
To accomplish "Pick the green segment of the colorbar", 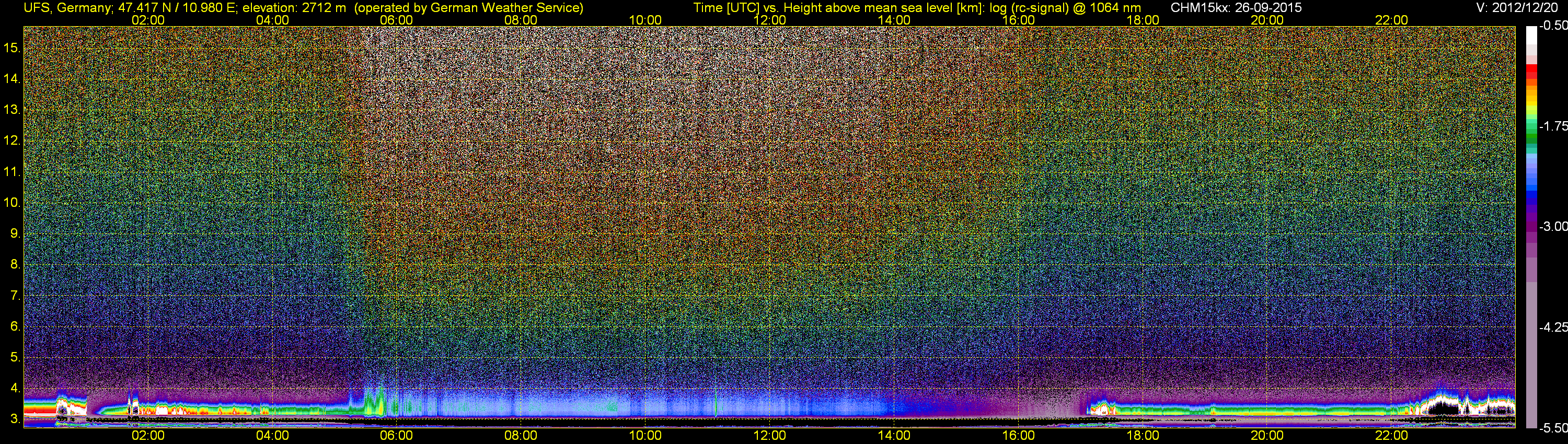I will coord(1531,135).
